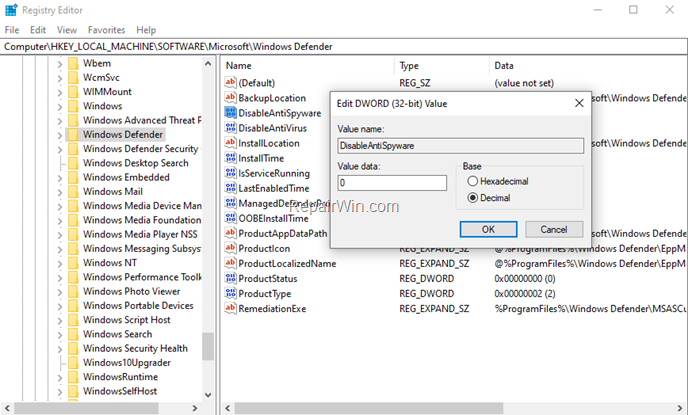Open the Favorites menu
The height and width of the screenshot is (415, 688).
(107, 30)
